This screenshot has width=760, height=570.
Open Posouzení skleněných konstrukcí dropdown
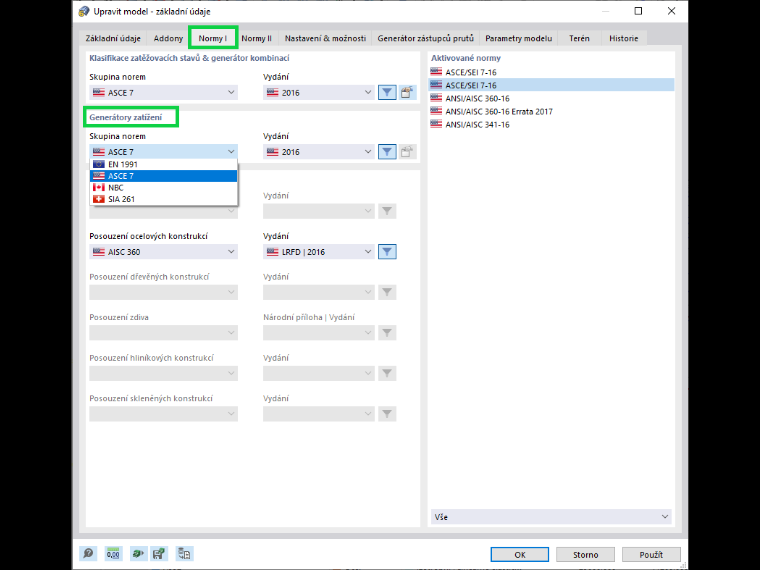click(164, 414)
